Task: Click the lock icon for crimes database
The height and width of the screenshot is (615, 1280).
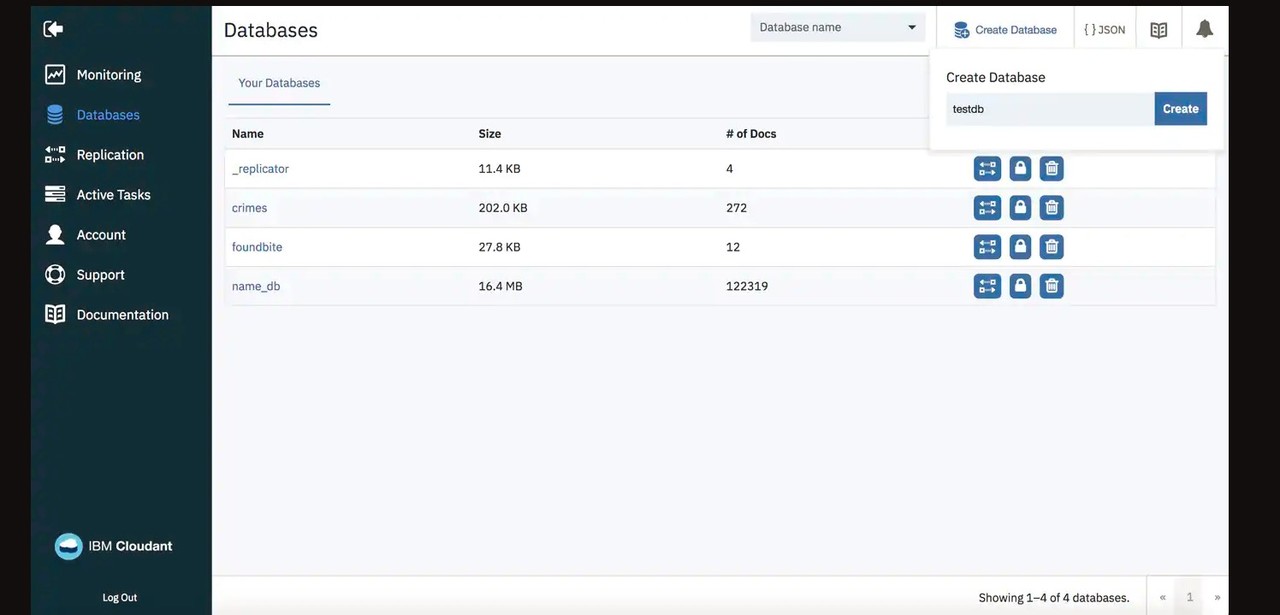Action: click(1020, 208)
